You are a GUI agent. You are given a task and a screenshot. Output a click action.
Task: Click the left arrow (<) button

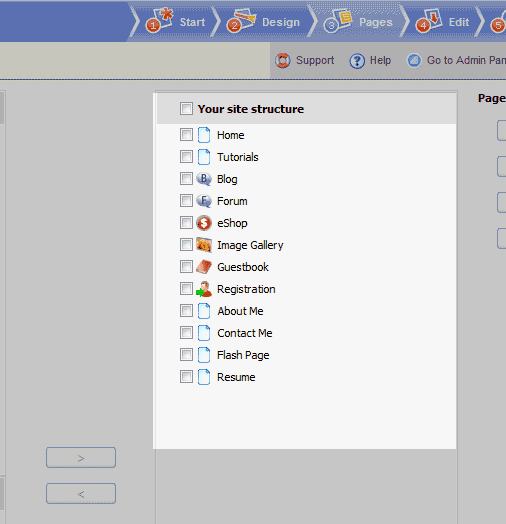(81, 493)
